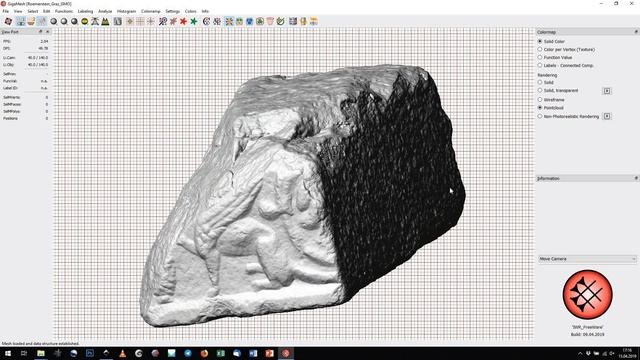640x360 pixels.
Task: Click the tripod light toolbar icon
Action: coord(95,21)
